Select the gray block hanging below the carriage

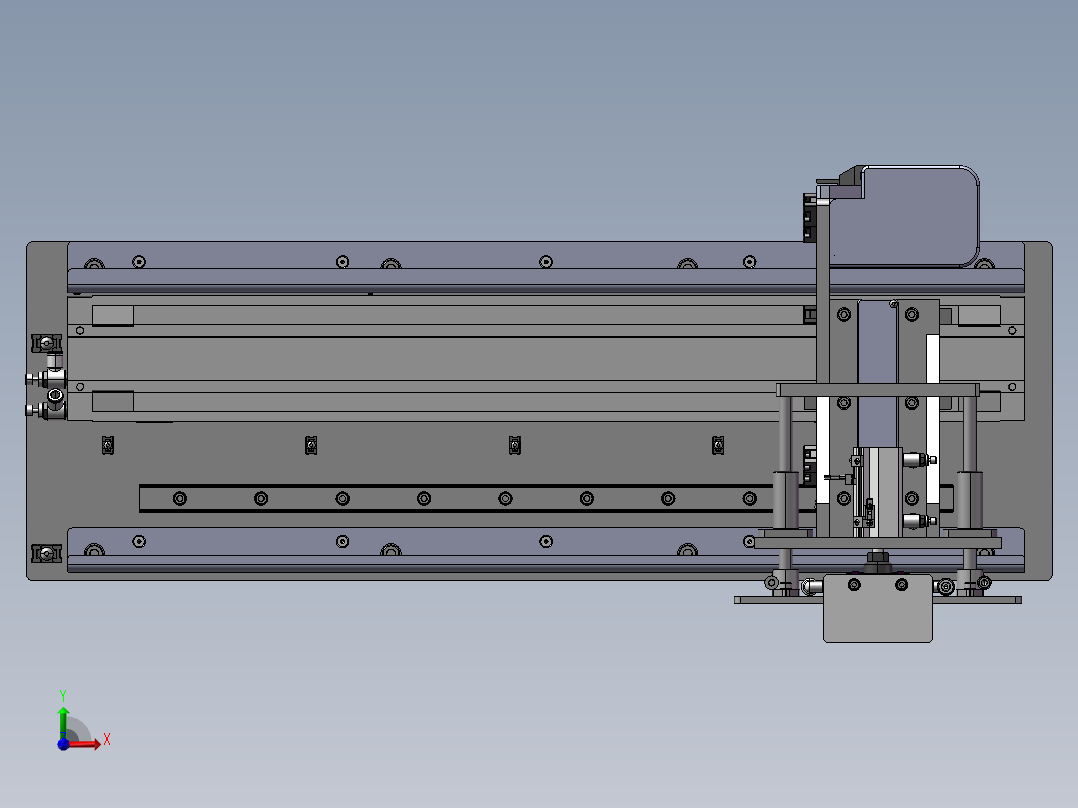(x=878, y=609)
